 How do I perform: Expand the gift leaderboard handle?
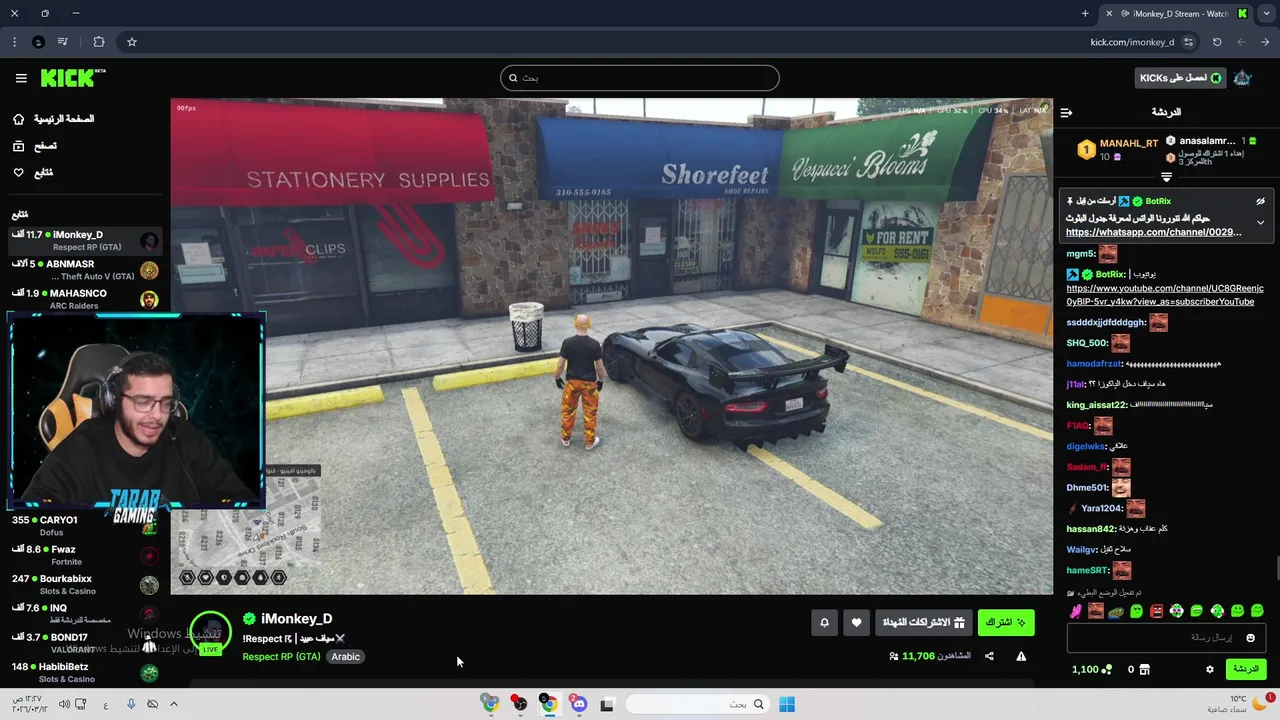click(1166, 177)
